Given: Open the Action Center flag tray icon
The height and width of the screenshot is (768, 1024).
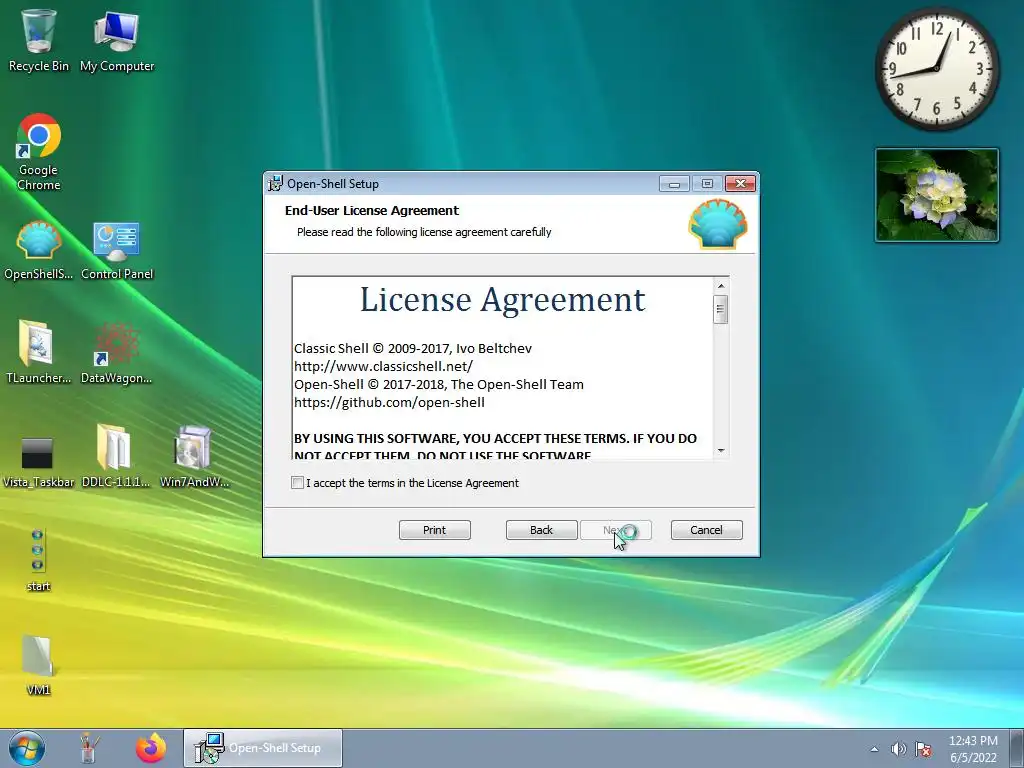Looking at the screenshot, I should click(923, 749).
